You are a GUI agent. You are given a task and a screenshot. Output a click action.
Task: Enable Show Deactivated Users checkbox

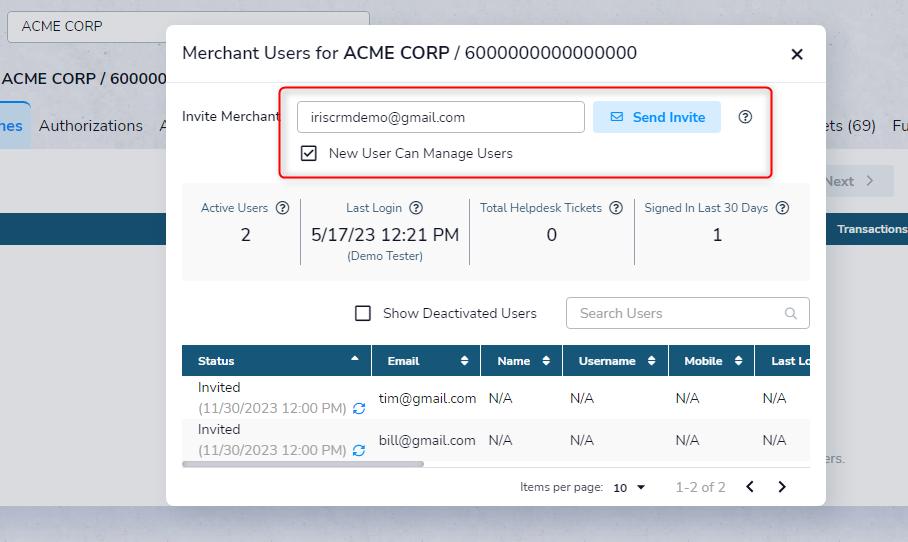[363, 313]
